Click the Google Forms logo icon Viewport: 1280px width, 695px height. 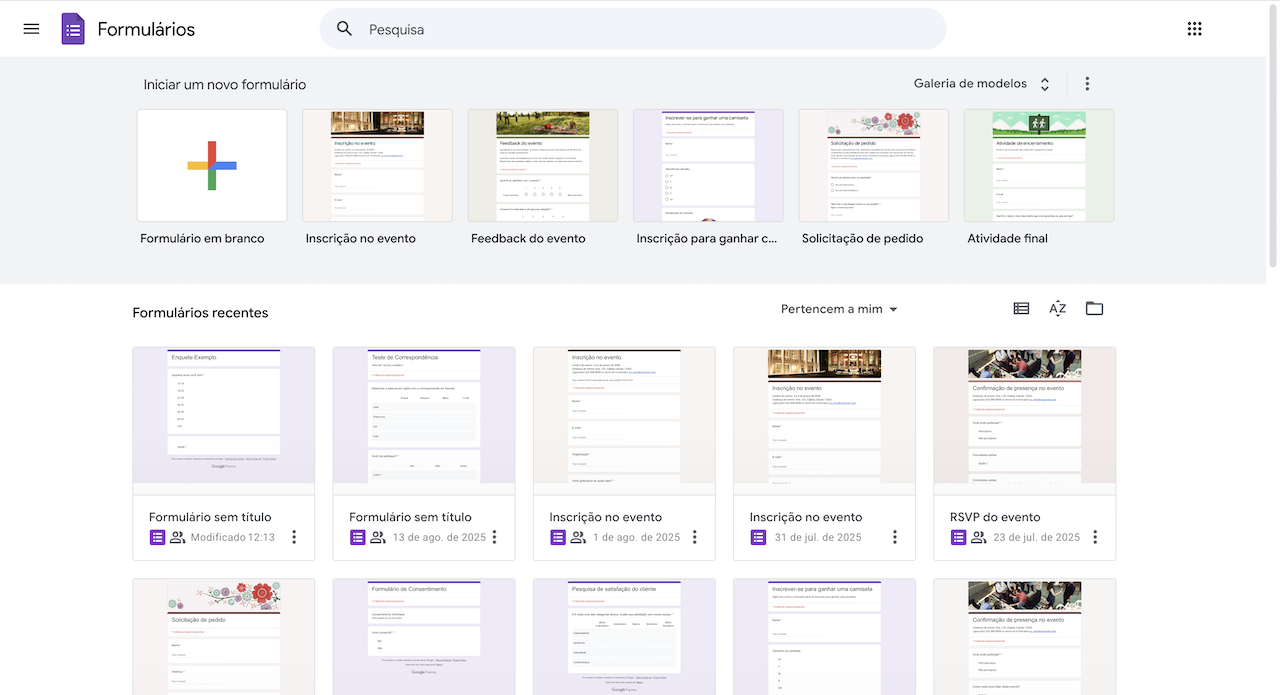tap(73, 29)
